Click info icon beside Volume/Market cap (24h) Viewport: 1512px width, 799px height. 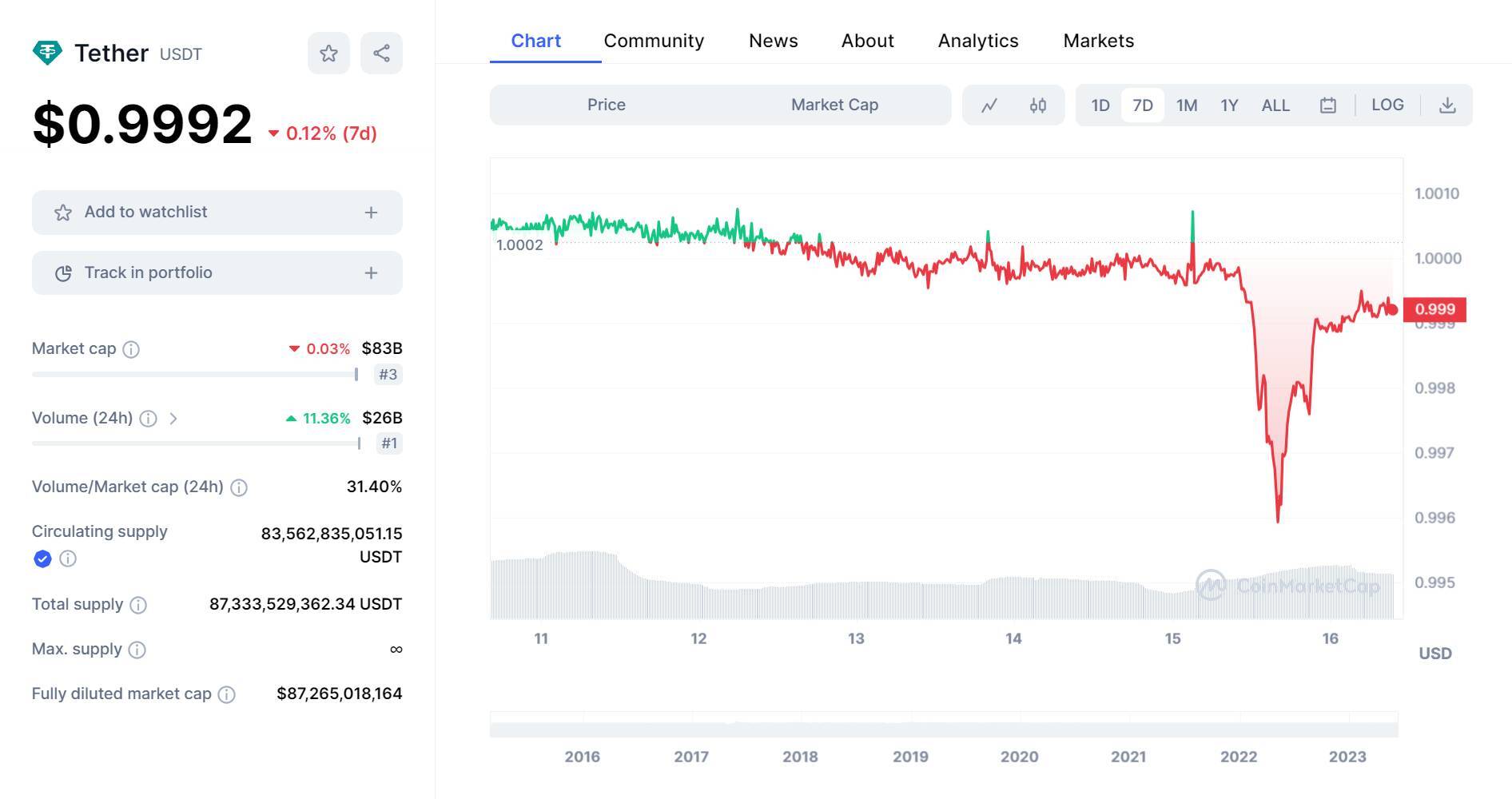pos(238,487)
